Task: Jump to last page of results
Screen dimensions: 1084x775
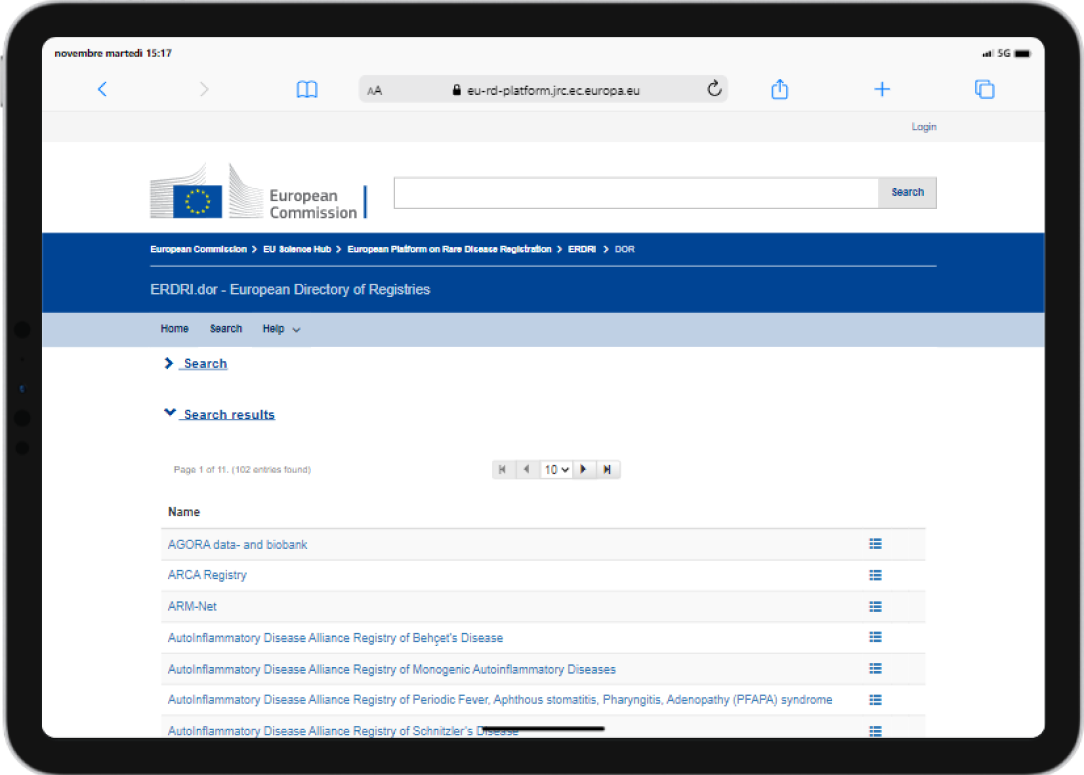Action: (608, 469)
